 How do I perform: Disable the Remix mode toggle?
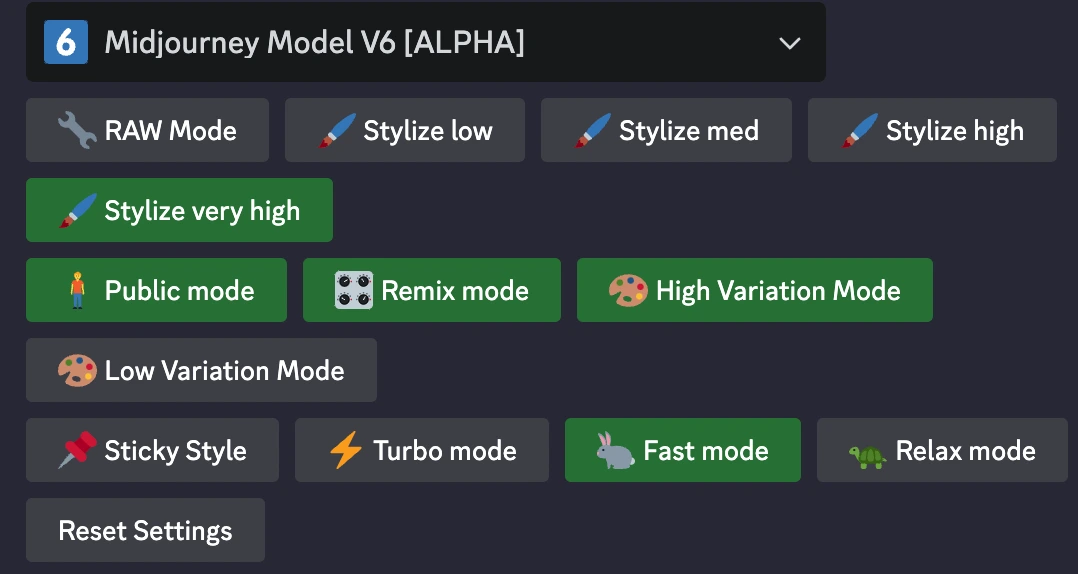tap(432, 290)
